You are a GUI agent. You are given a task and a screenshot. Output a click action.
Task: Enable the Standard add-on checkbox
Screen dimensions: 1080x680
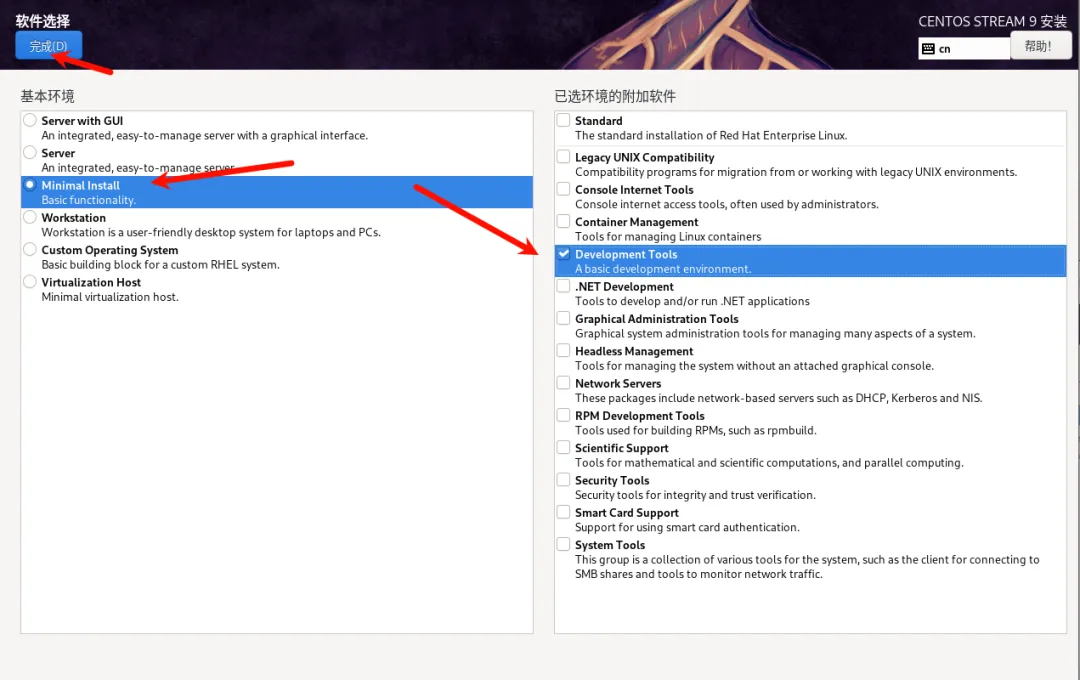click(x=563, y=120)
